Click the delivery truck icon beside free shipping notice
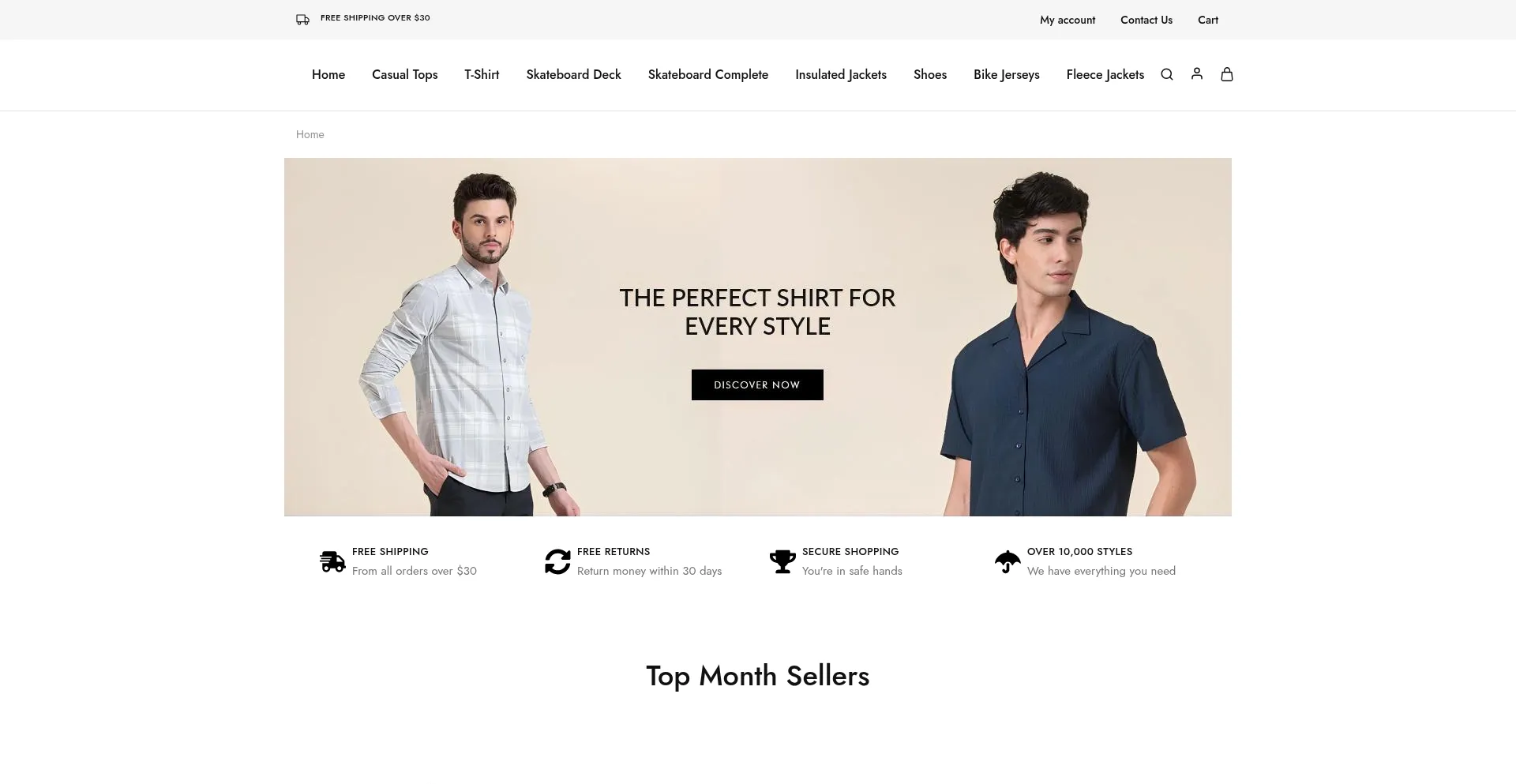The width and height of the screenshot is (1516, 784). 302,20
